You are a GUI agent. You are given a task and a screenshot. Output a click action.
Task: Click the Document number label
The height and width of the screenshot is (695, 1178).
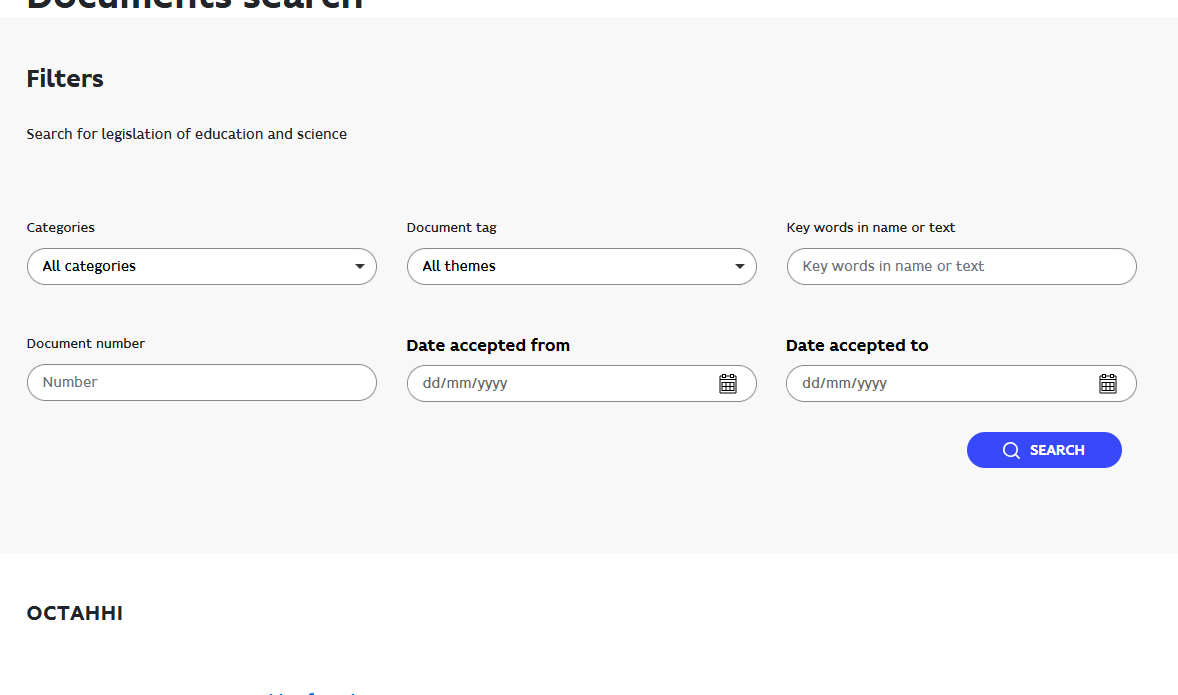click(x=86, y=344)
